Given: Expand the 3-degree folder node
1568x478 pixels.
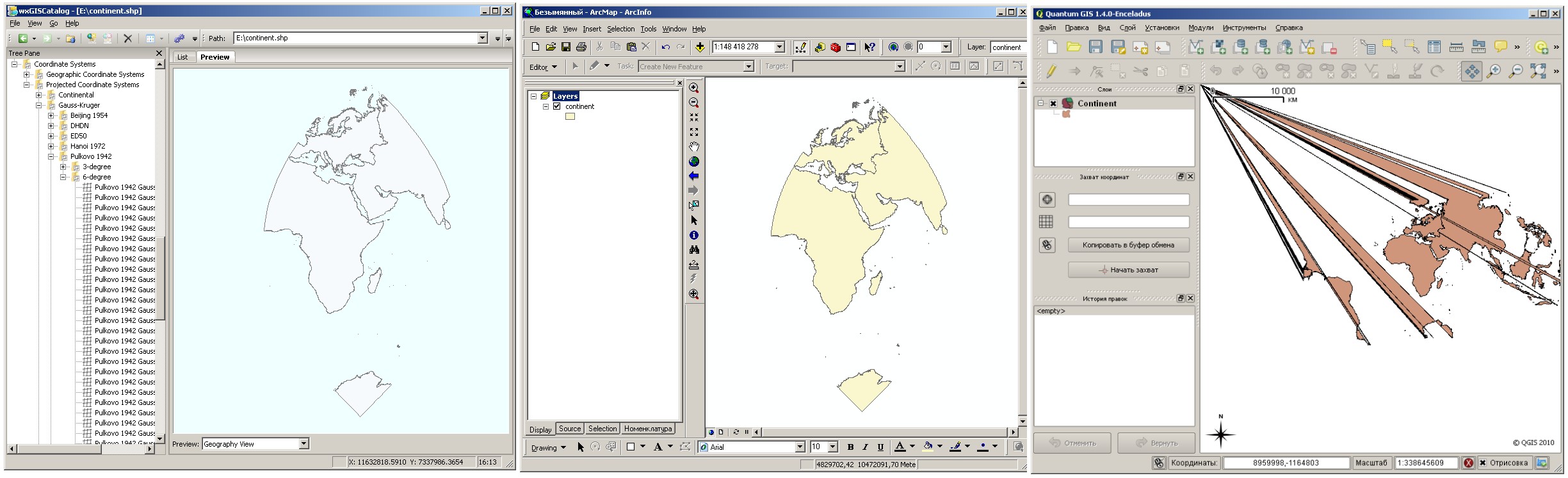Looking at the screenshot, I should pos(63,167).
